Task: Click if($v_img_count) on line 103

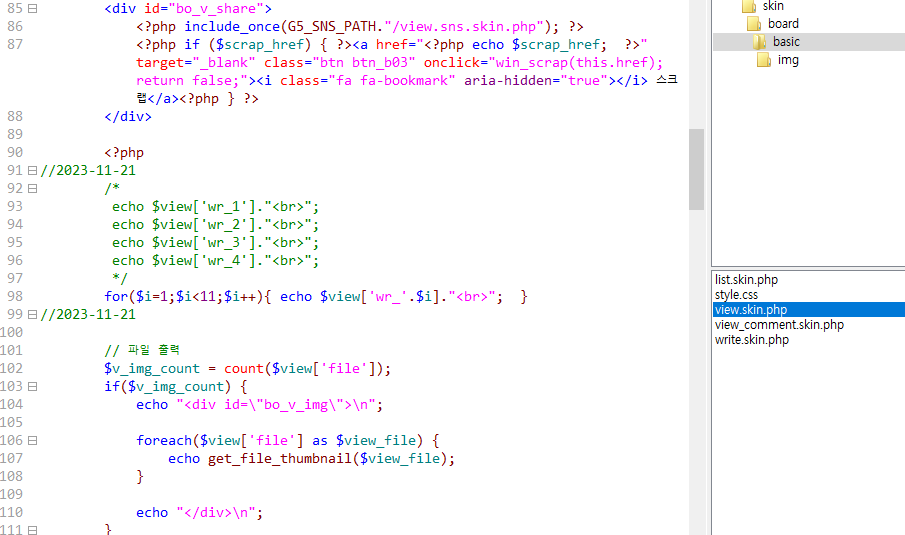Action: (x=167, y=386)
